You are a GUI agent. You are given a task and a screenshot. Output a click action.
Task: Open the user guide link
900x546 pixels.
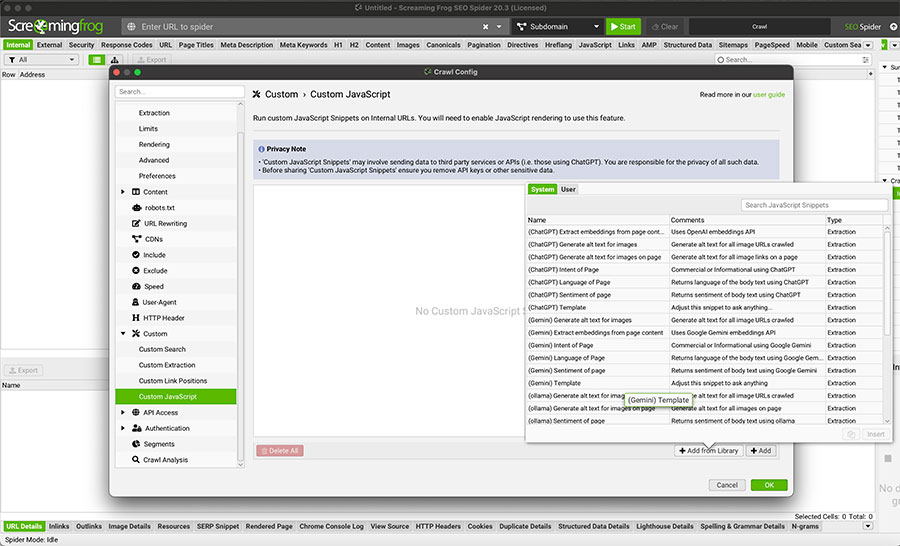point(769,95)
